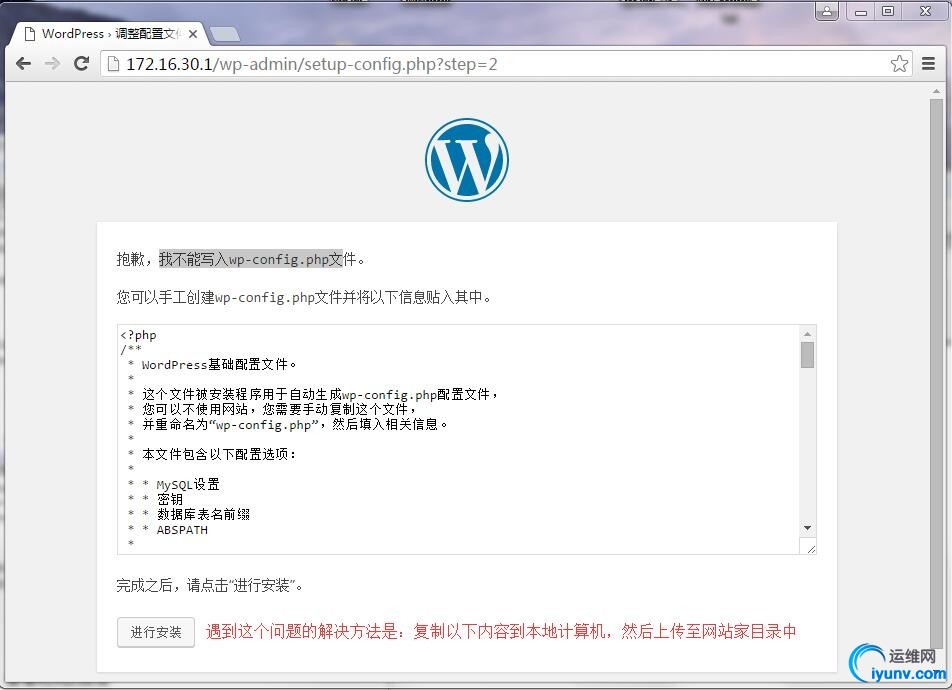Image resolution: width=952 pixels, height=690 pixels.
Task: Click inside the wp-config.php code textarea
Action: (x=458, y=439)
